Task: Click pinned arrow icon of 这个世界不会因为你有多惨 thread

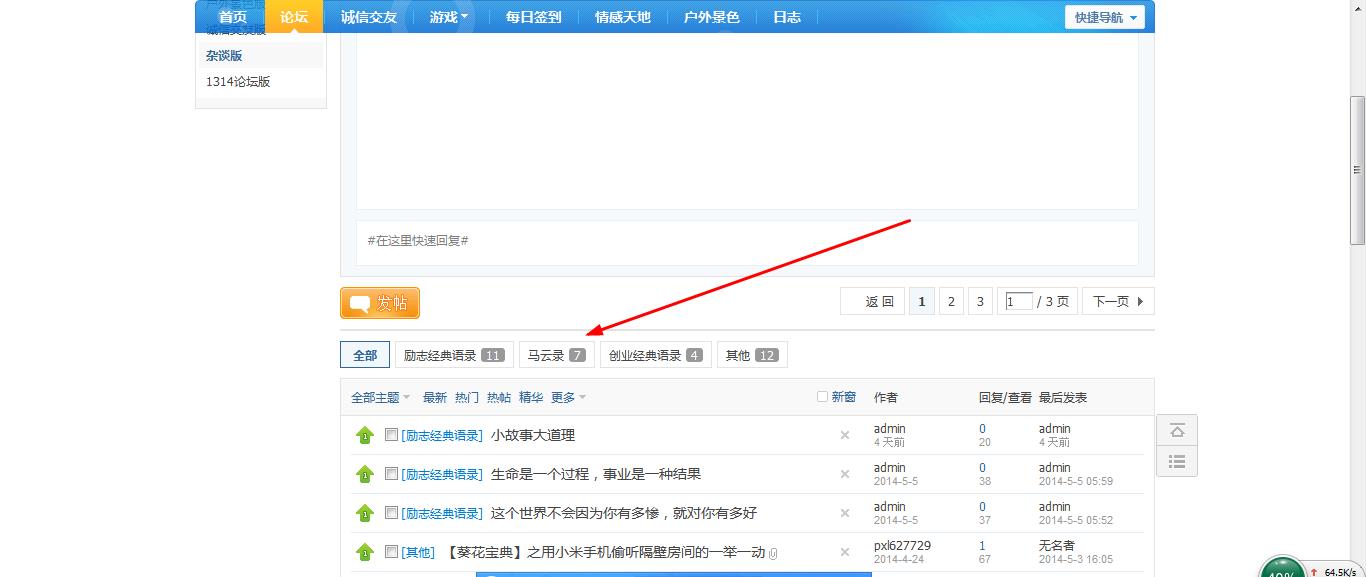Action: 365,513
